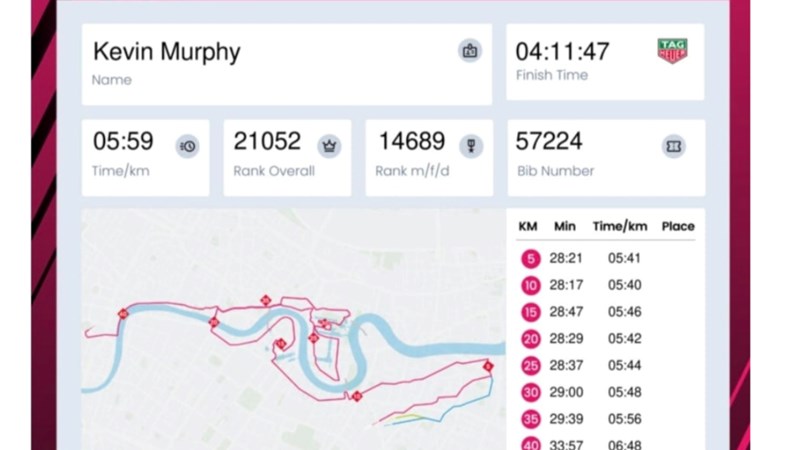
Task: Click the crown icon for Rank Overall
Action: tap(330, 146)
